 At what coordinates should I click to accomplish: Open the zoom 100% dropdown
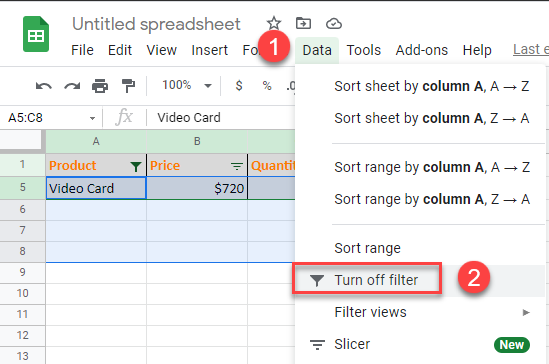pos(187,85)
